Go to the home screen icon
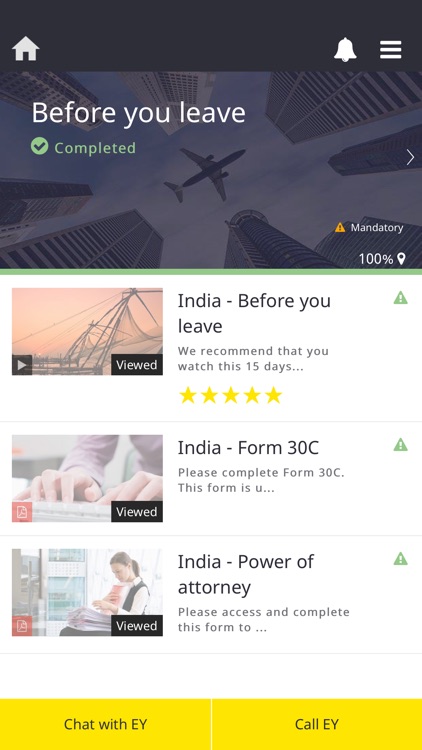The width and height of the screenshot is (422, 750). click(x=25, y=49)
